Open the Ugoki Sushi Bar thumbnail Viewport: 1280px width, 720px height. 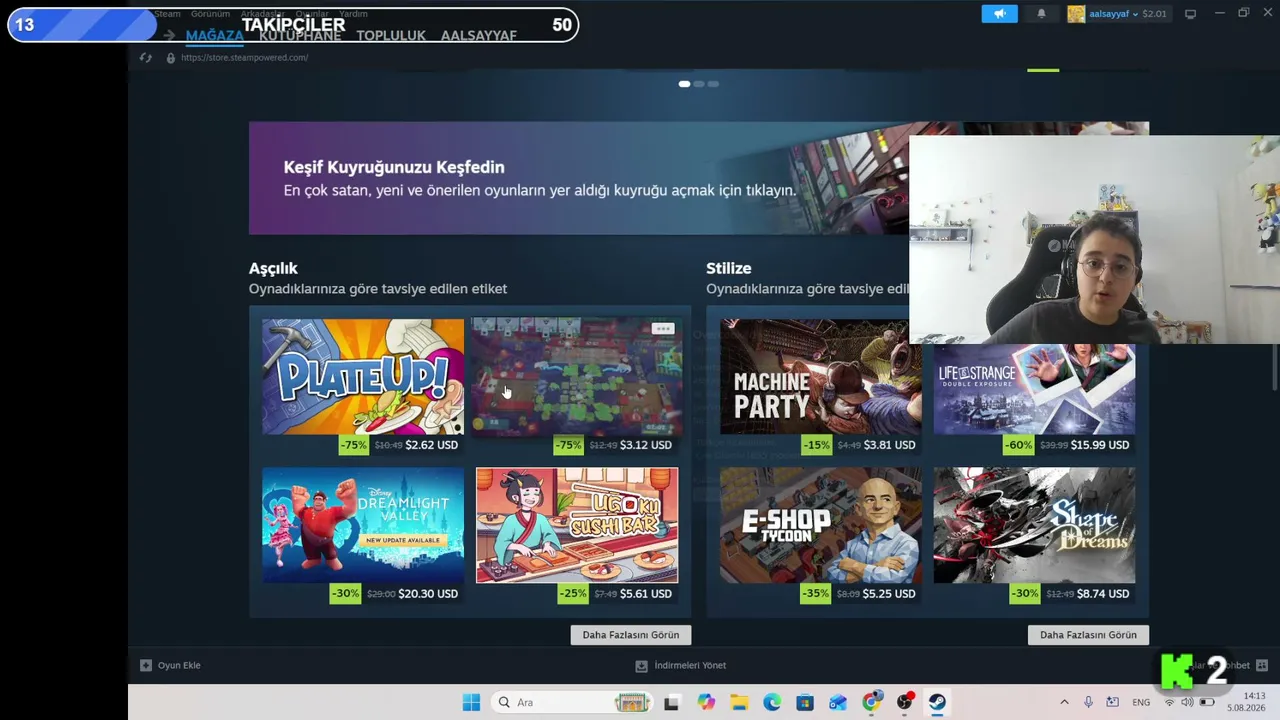[577, 525]
